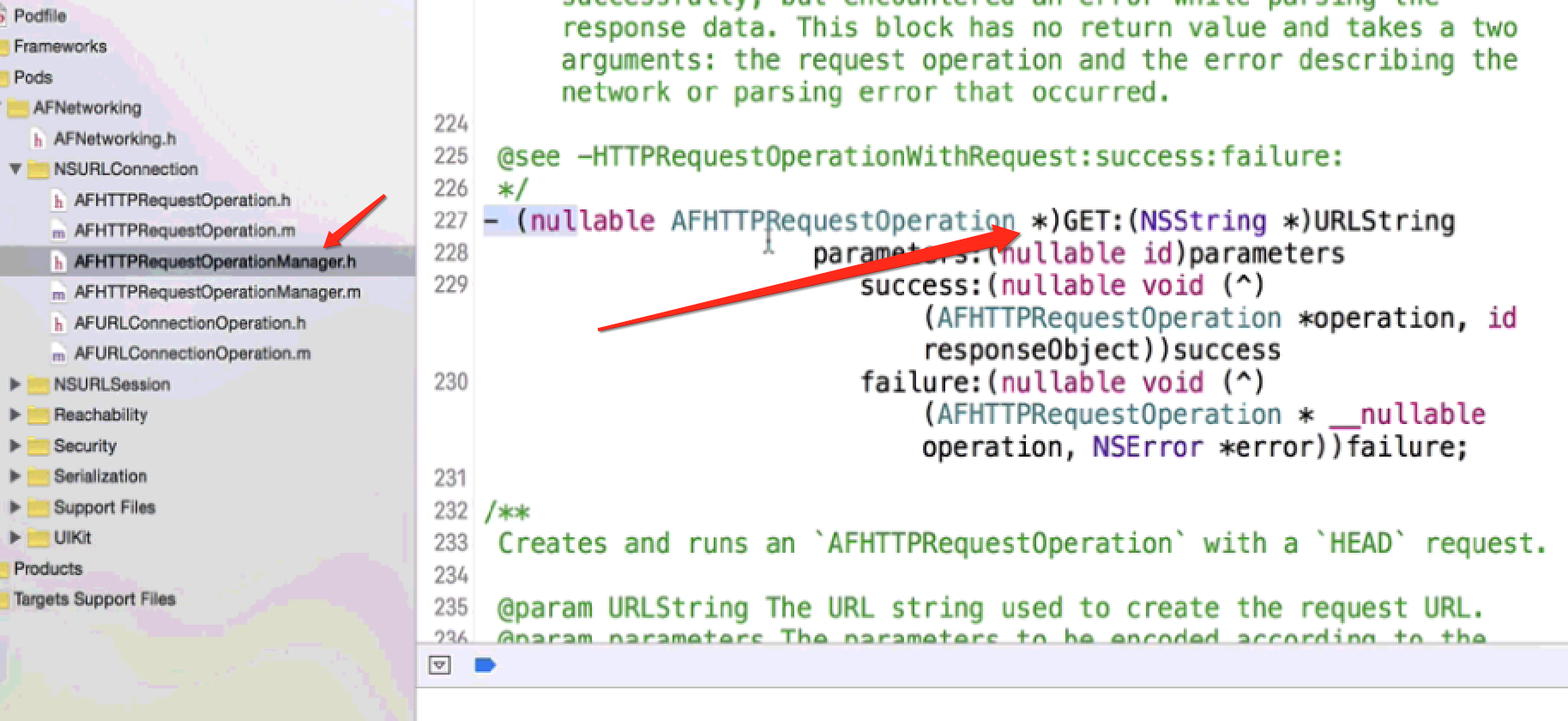Click the NSURLSession folder icon
Image resolution: width=1568 pixels, height=721 pixels.
pos(38,385)
